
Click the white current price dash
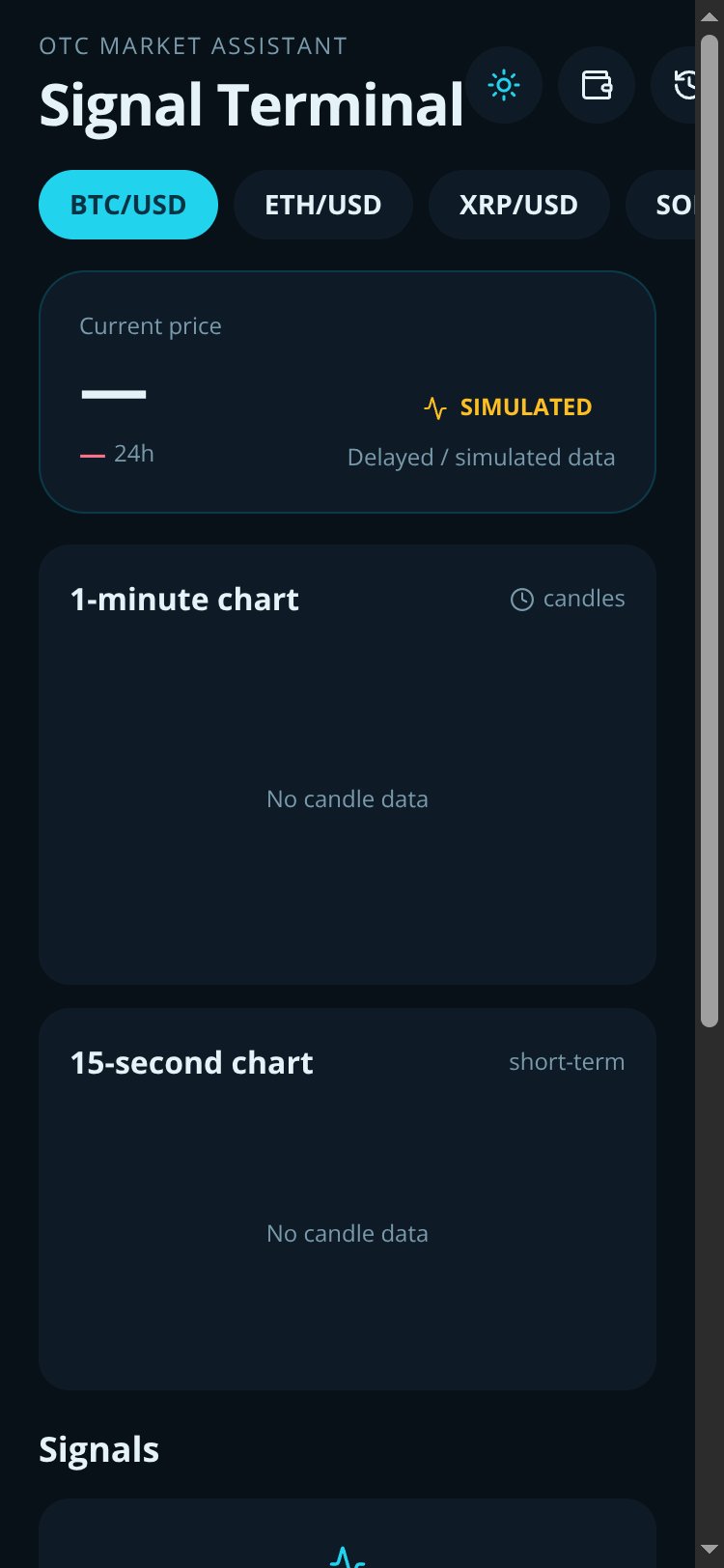pos(114,394)
